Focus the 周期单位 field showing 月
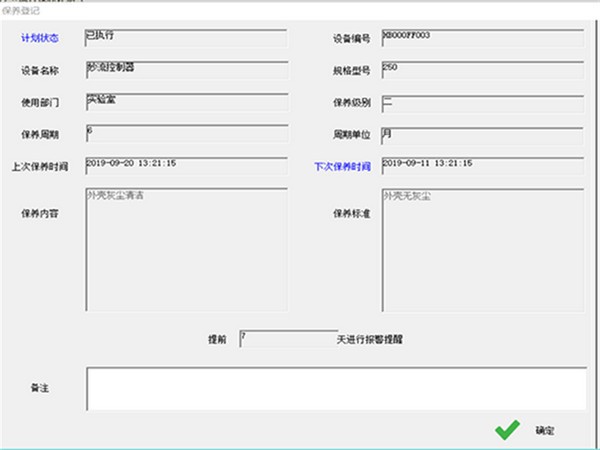Image resolution: width=600 pixels, height=450 pixels. [481, 134]
